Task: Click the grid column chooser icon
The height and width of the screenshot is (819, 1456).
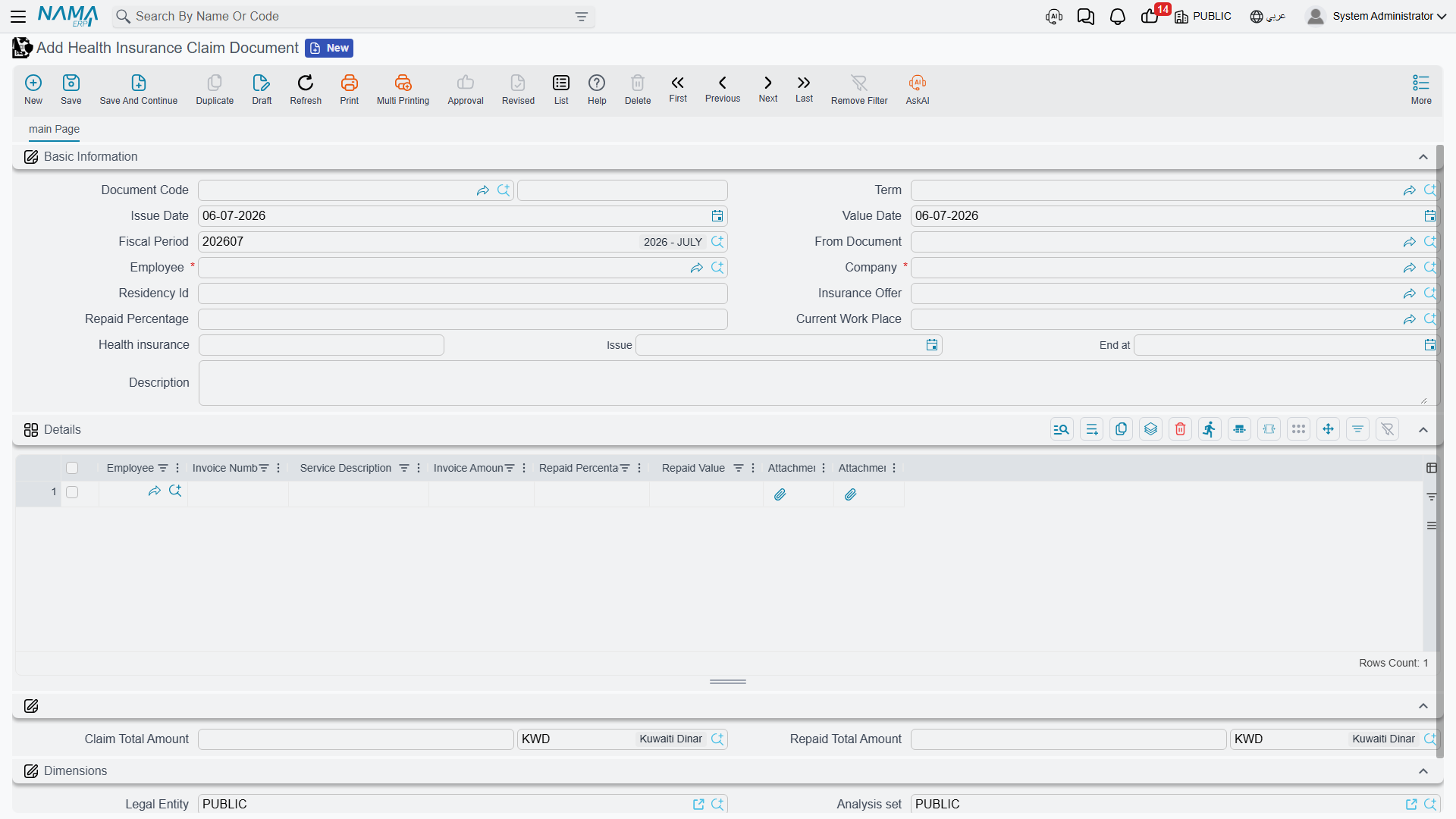Action: pyautogui.click(x=1432, y=468)
